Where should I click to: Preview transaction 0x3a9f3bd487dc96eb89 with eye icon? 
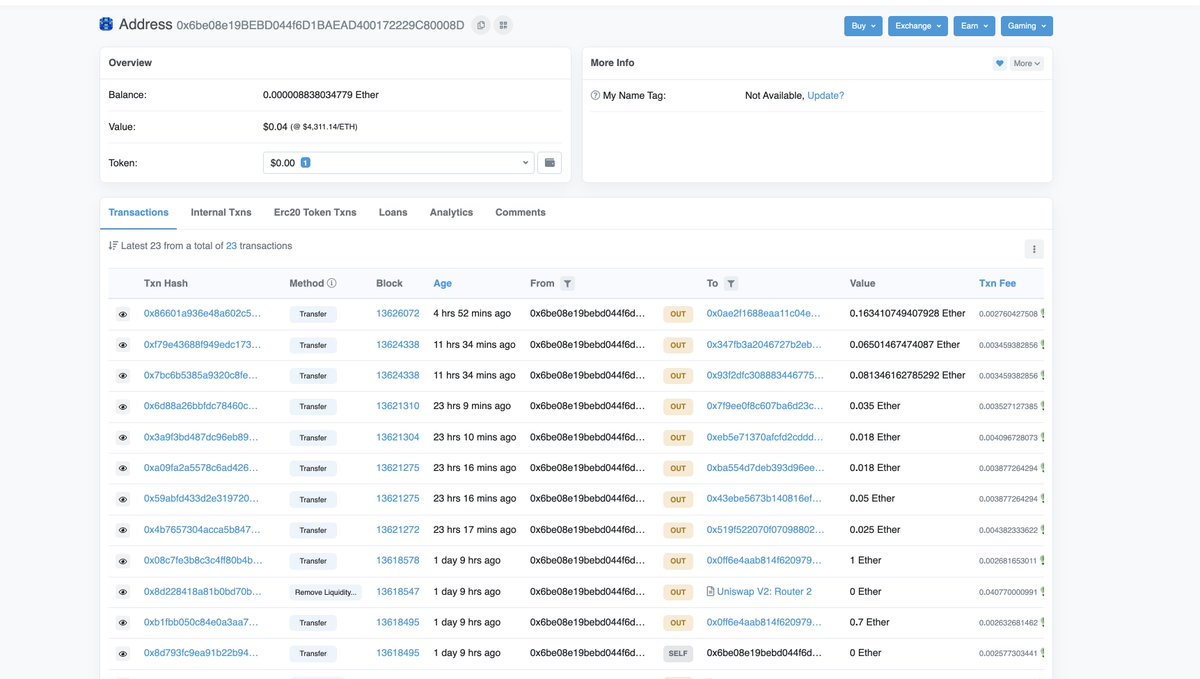[x=123, y=438]
